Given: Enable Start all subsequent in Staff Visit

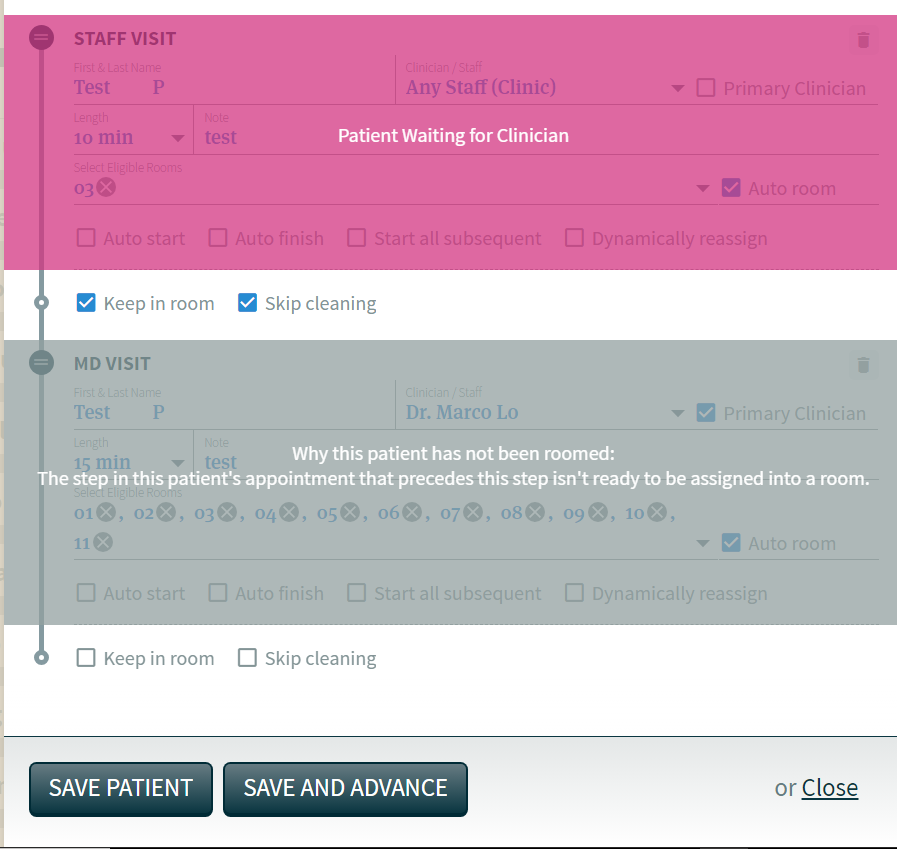Looking at the screenshot, I should point(356,238).
